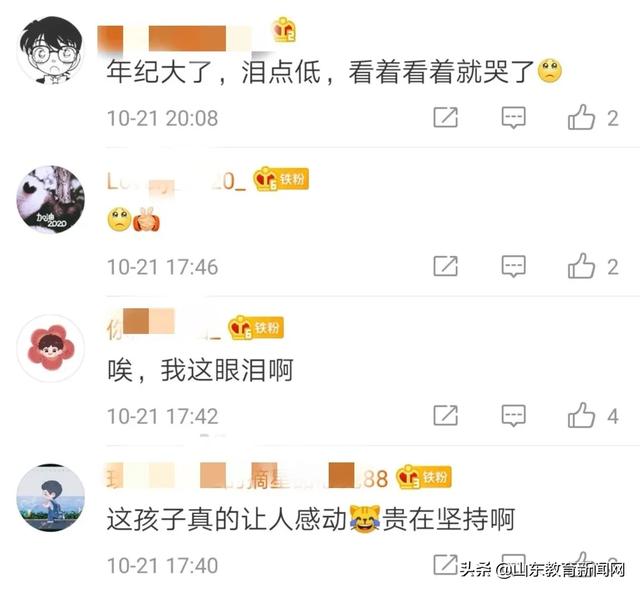Reply to the 10-21 20:08 comment

tap(513, 118)
